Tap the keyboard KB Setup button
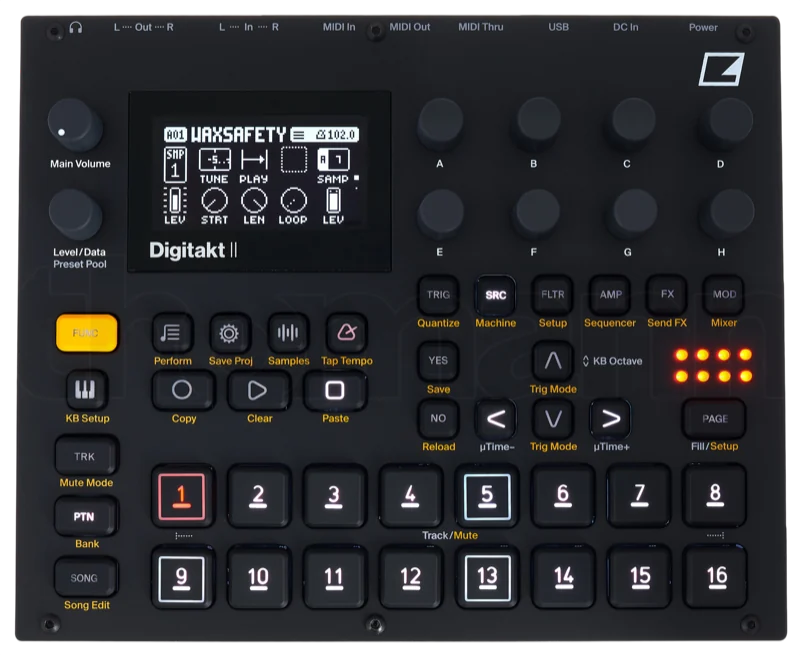This screenshot has width=800, height=655. tap(86, 390)
